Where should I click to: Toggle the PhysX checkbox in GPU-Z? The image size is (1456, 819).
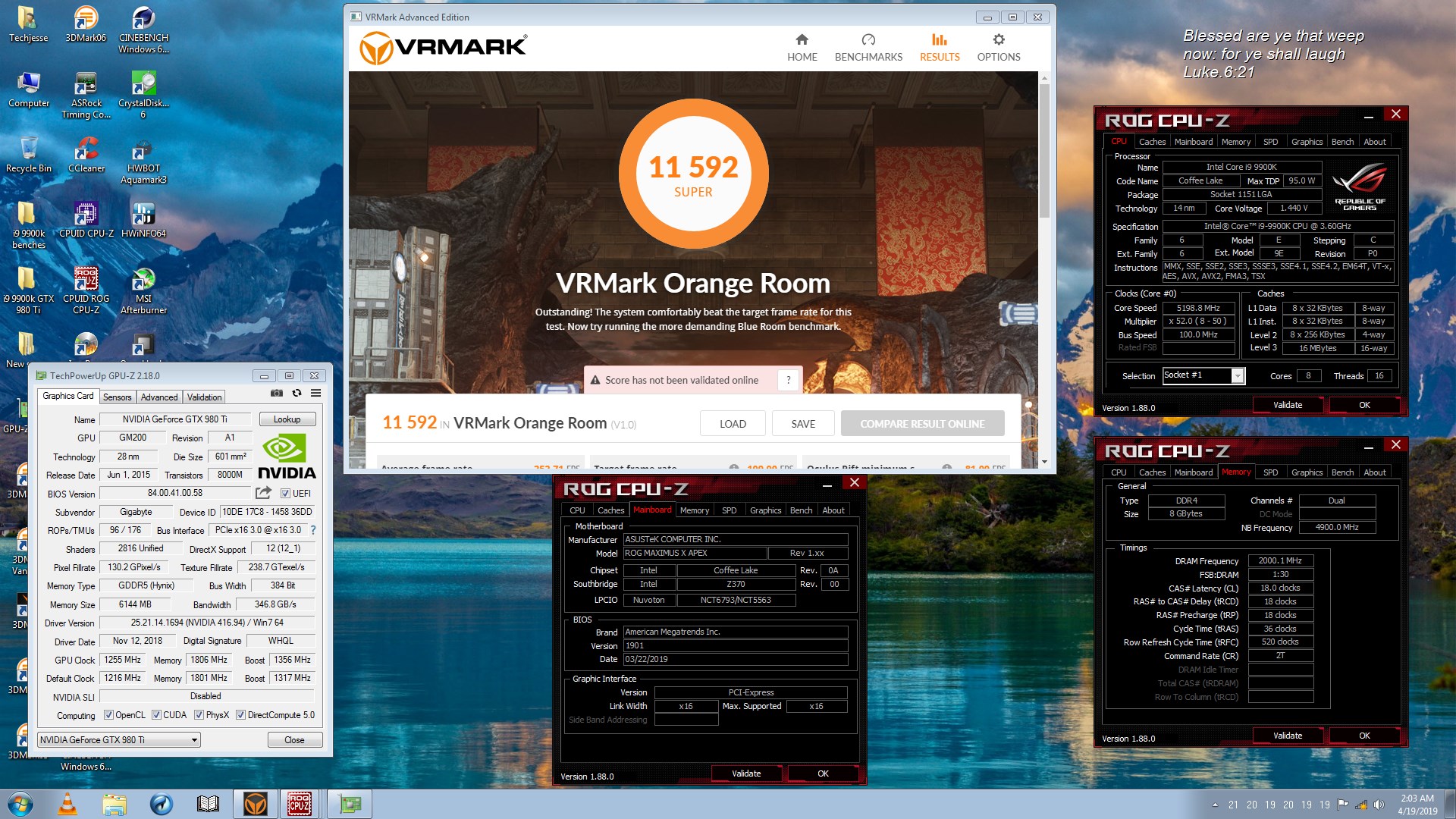(x=199, y=715)
